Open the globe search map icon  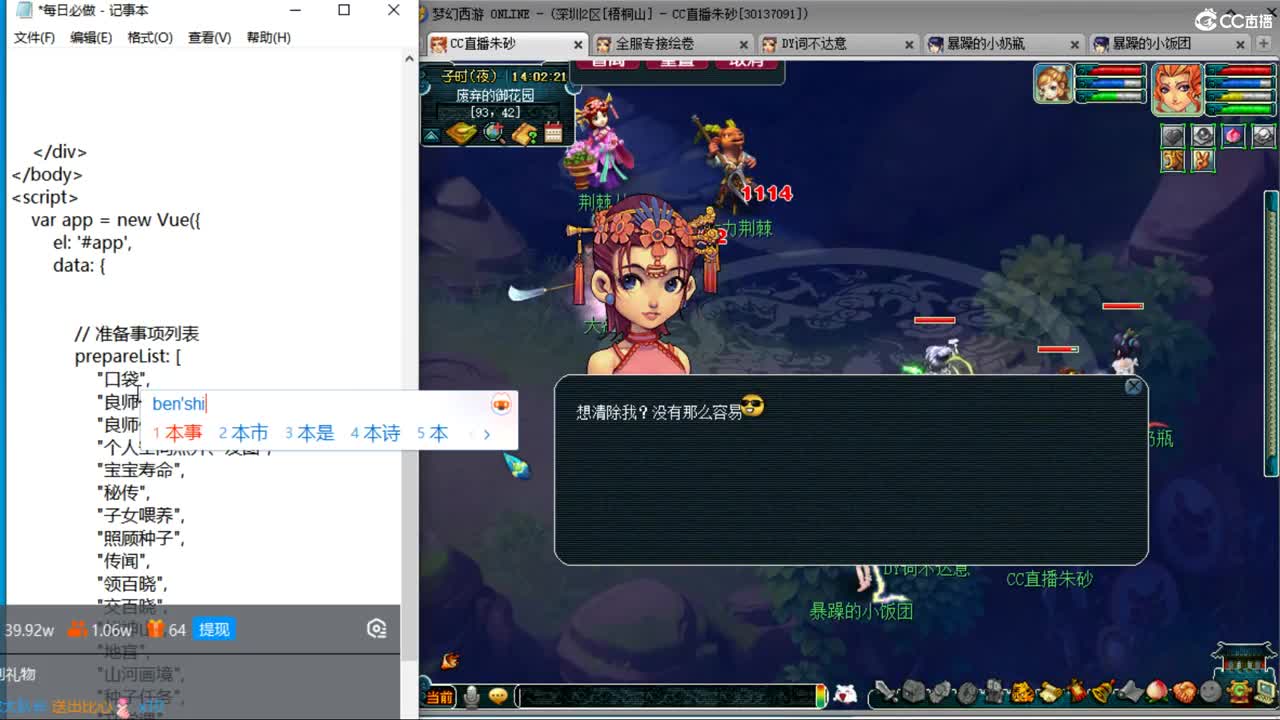[x=494, y=133]
